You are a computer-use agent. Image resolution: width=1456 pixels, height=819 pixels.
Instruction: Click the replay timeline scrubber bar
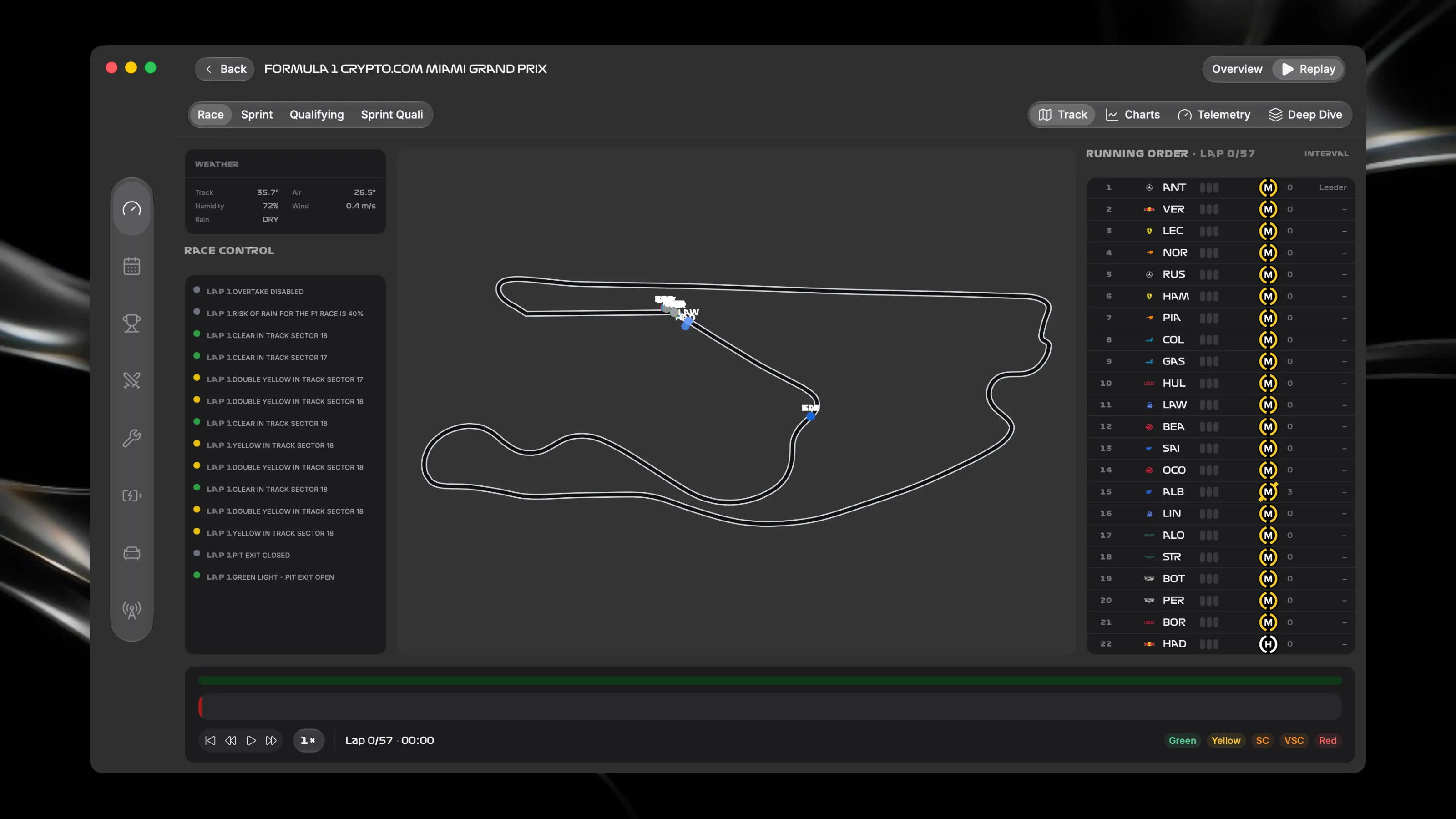pyautogui.click(x=770, y=707)
